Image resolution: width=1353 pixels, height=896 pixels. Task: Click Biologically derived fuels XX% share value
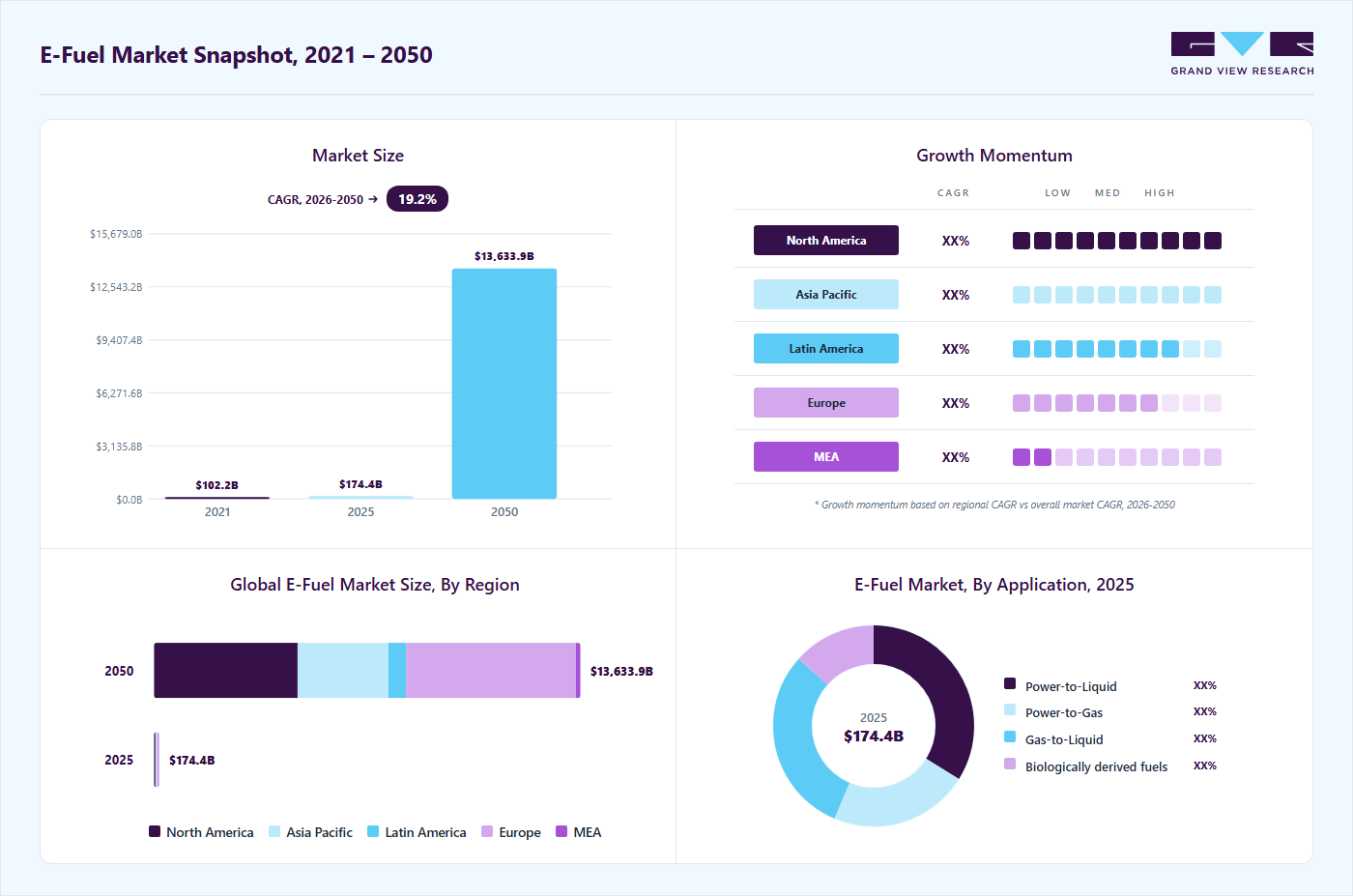point(1205,766)
